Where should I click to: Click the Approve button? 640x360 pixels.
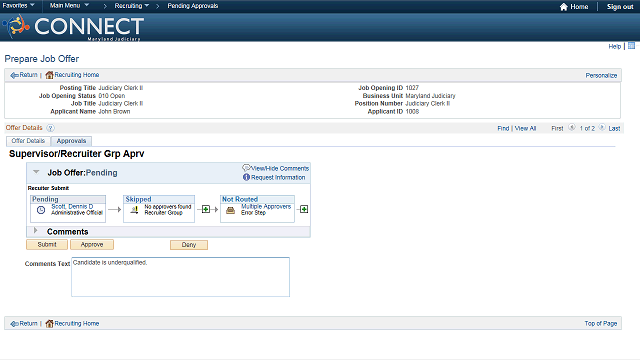pyautogui.click(x=92, y=244)
